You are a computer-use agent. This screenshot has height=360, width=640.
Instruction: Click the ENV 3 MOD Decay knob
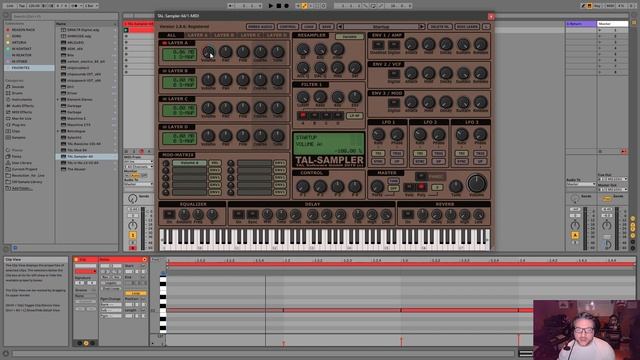pos(446,102)
